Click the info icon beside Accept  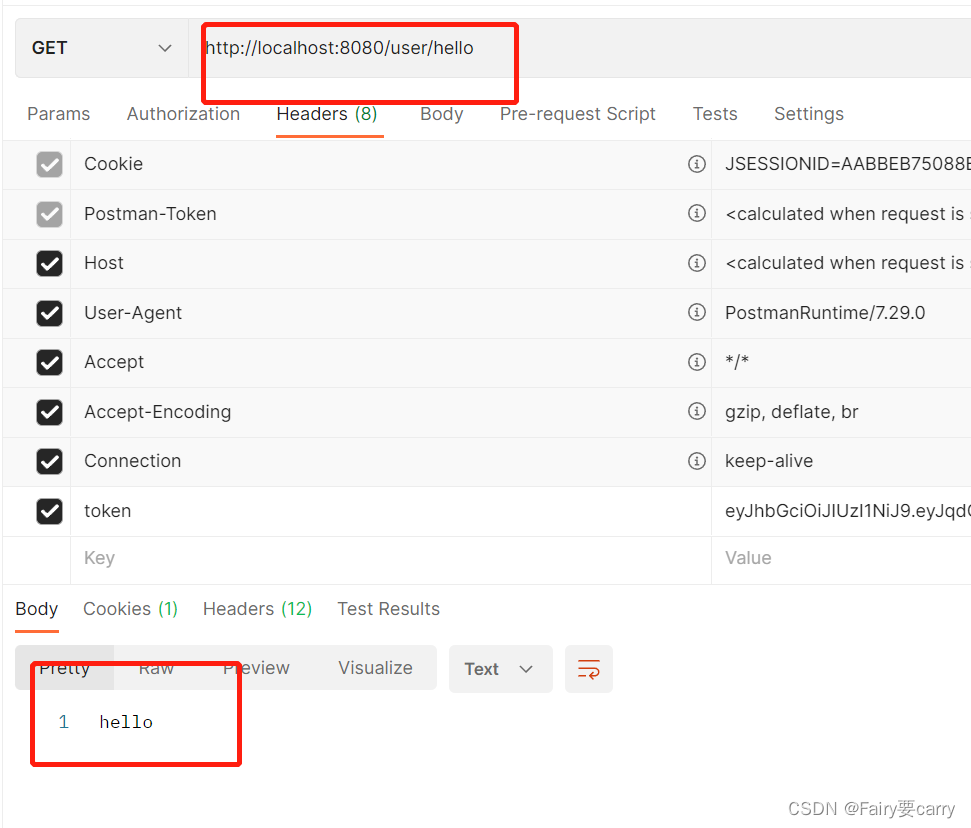click(697, 362)
